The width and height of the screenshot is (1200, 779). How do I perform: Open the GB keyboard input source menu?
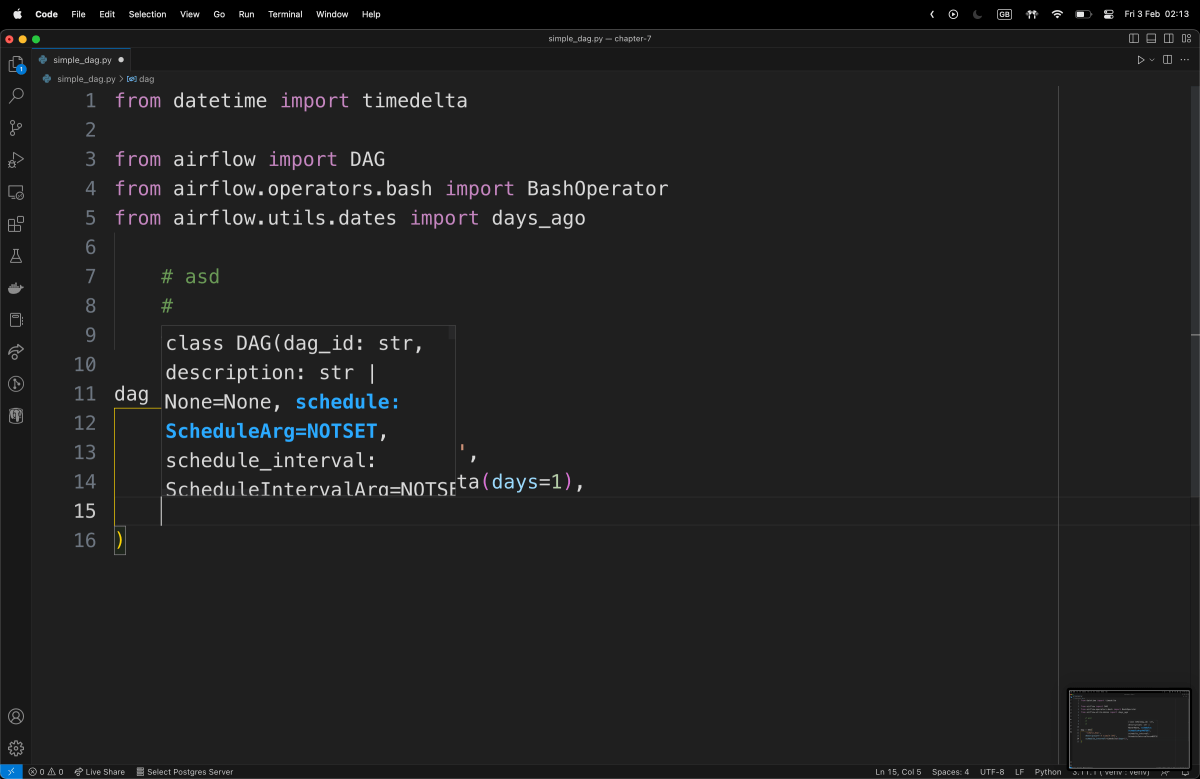pyautogui.click(x=1004, y=14)
